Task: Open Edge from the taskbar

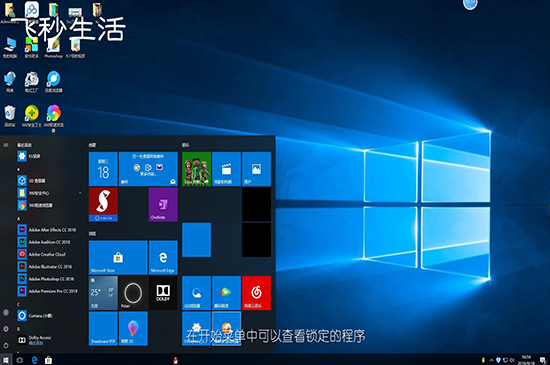Action: (x=34, y=360)
